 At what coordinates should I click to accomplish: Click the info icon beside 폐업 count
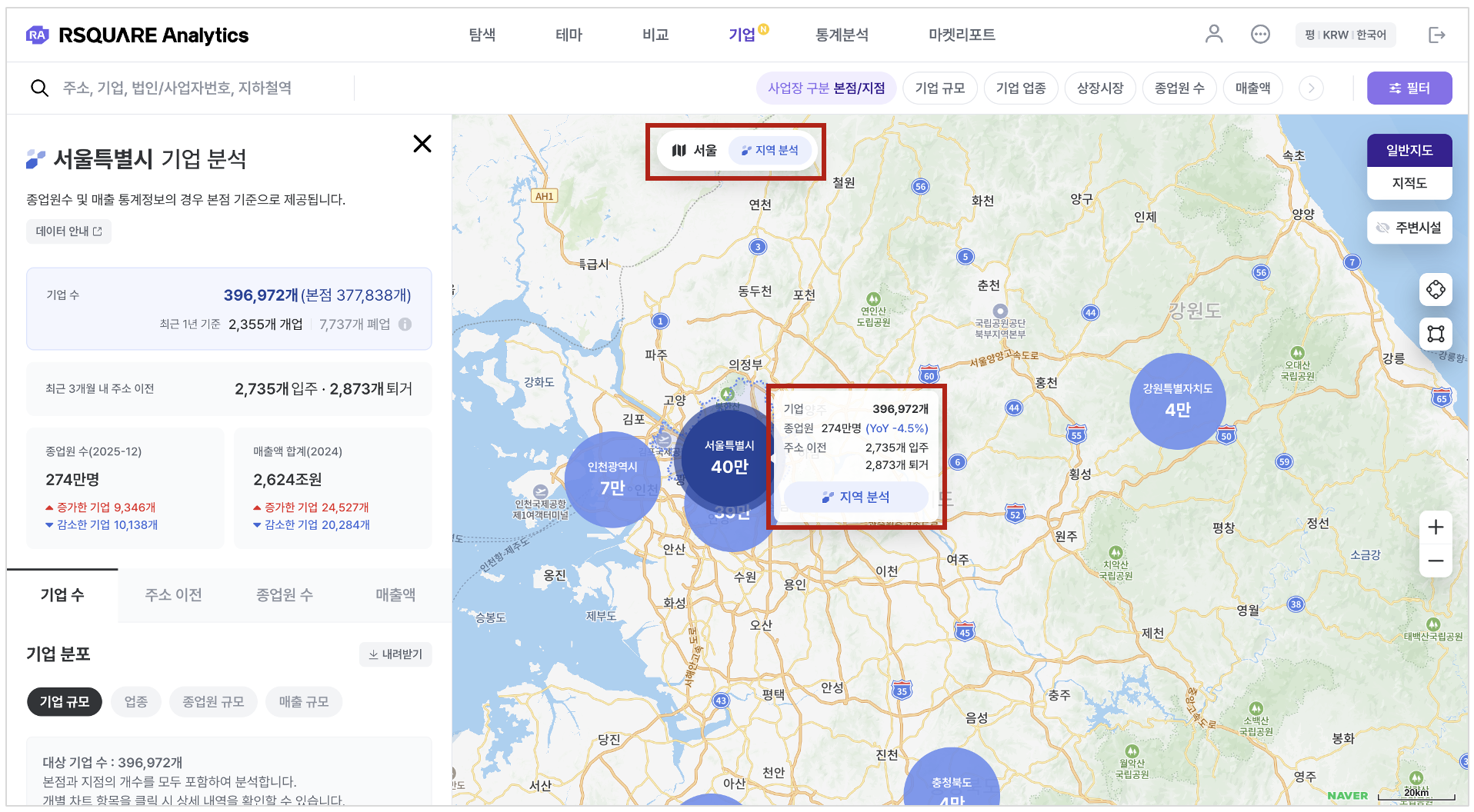pos(405,324)
